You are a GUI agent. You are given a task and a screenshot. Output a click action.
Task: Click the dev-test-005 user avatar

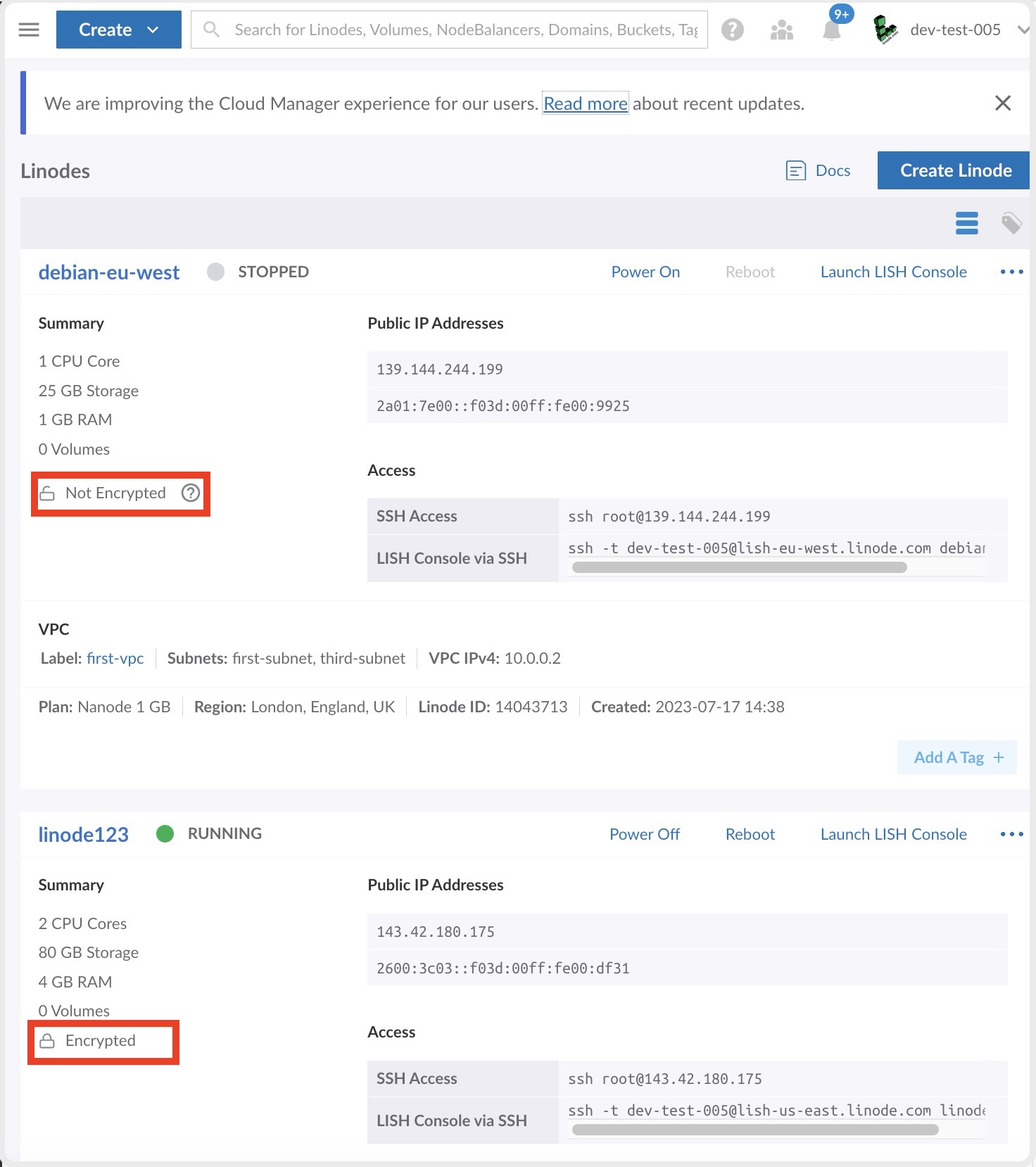coord(885,30)
